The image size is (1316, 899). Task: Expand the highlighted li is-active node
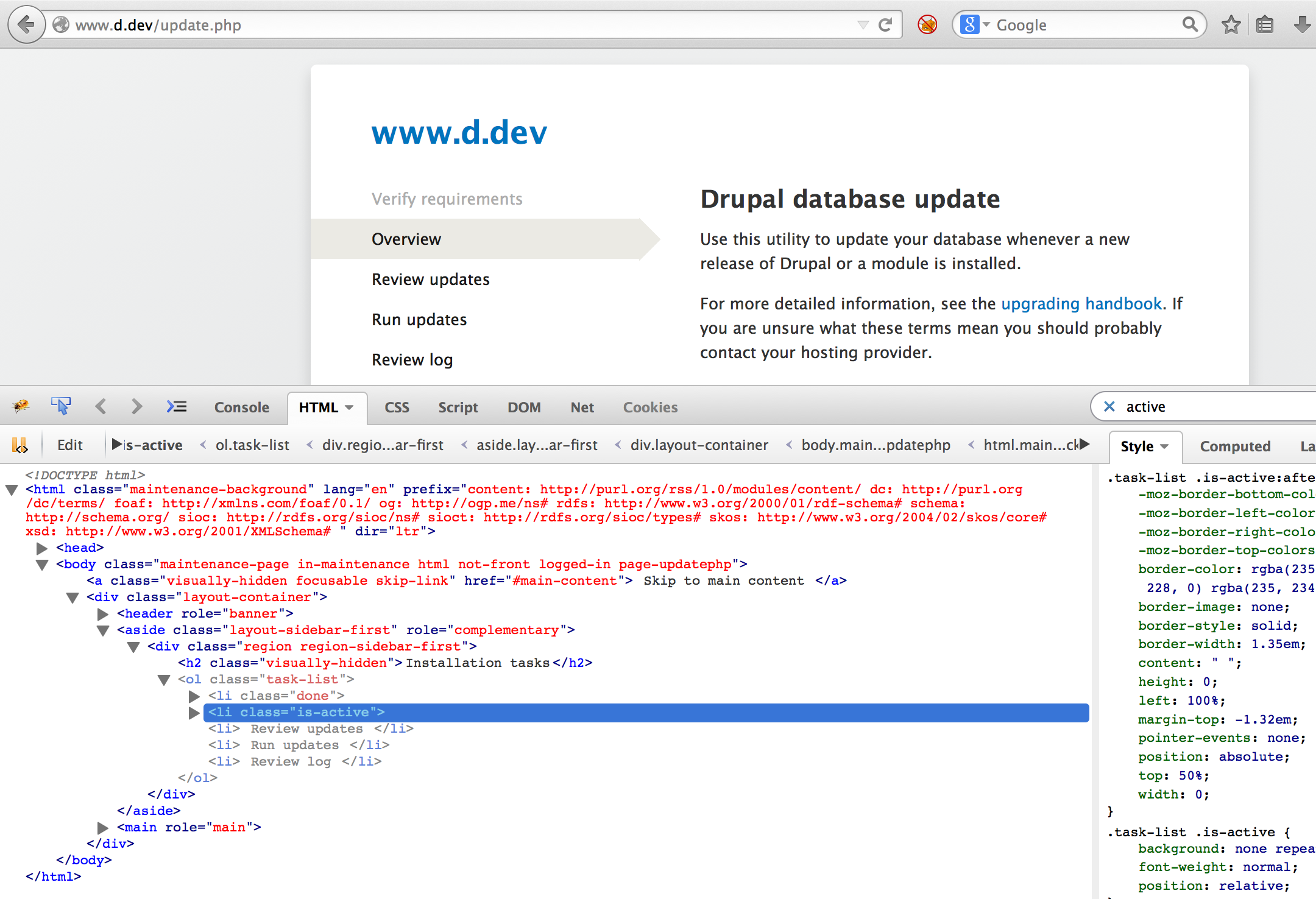pos(194,713)
